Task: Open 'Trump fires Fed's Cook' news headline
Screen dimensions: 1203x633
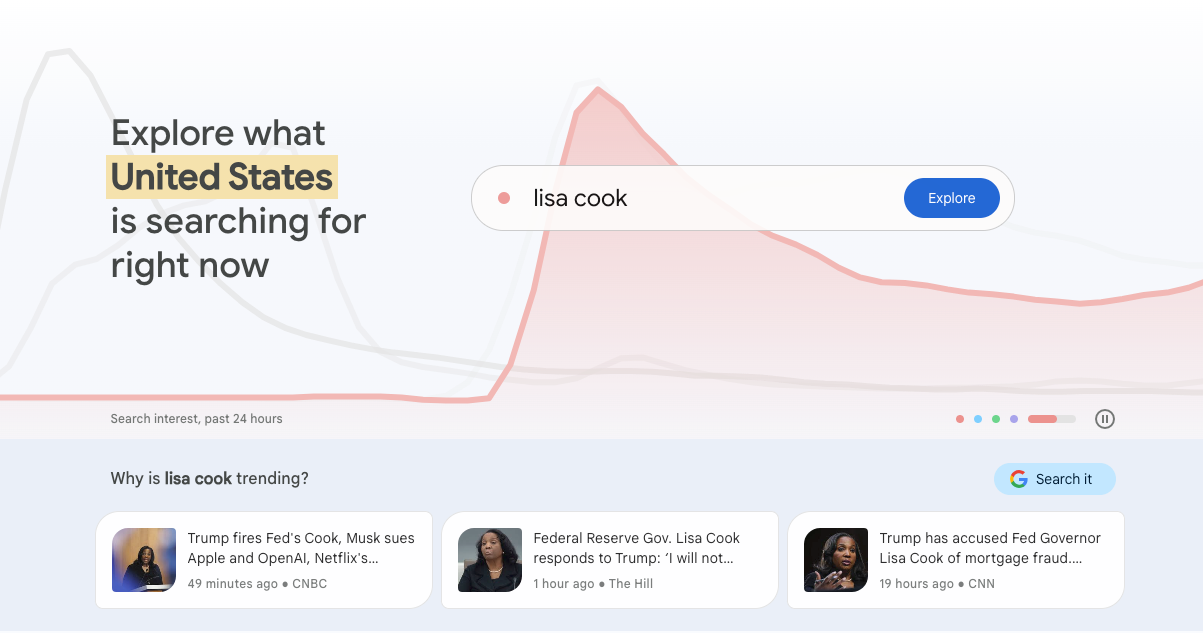Action: (301, 548)
